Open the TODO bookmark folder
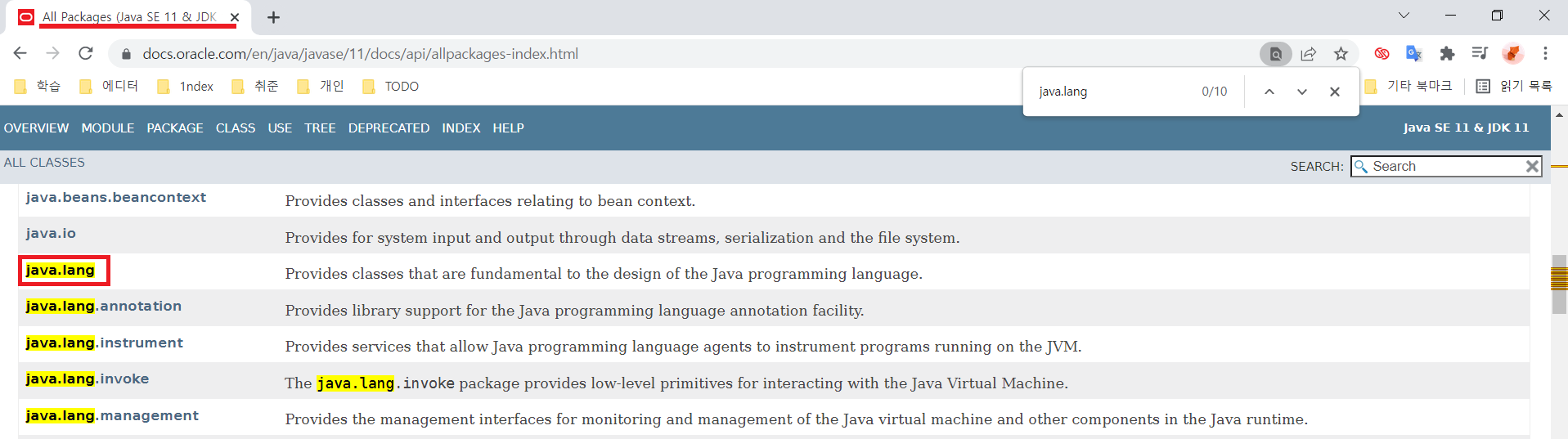The width and height of the screenshot is (1568, 439). point(391,87)
